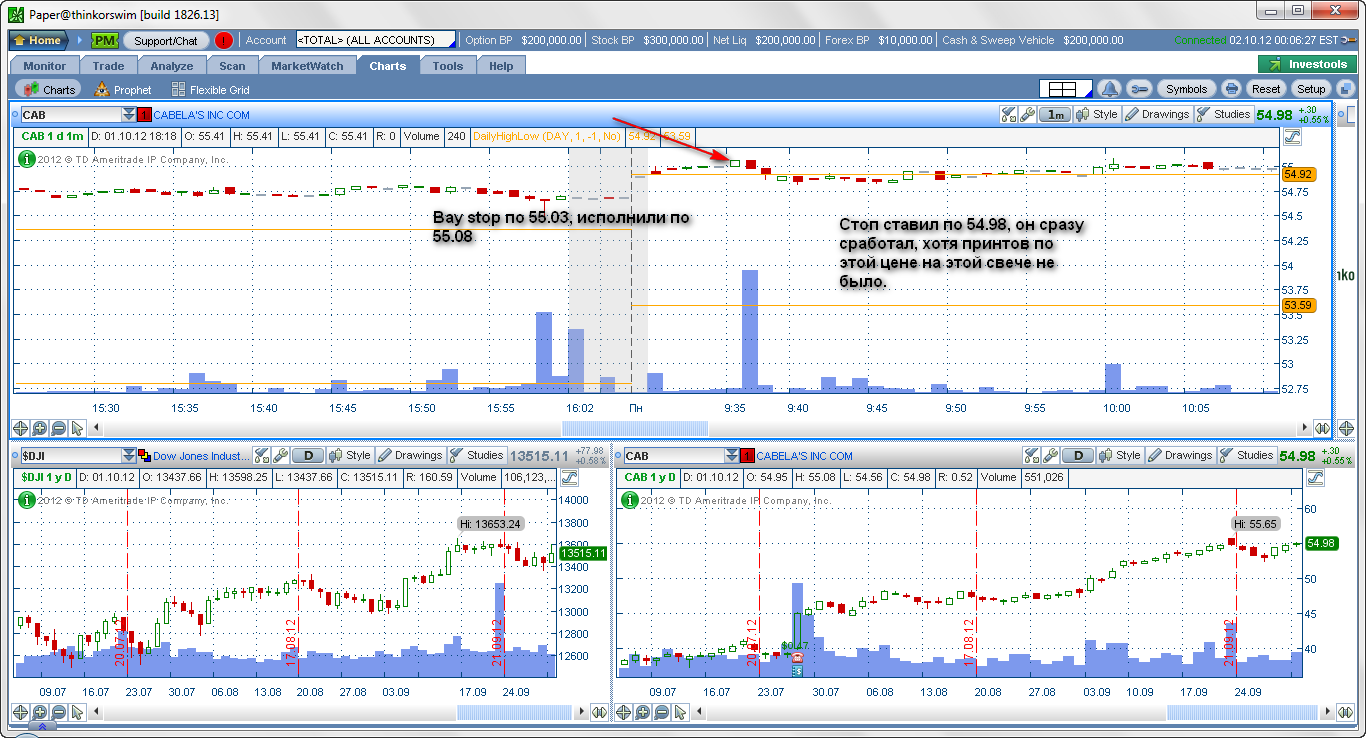The image size is (1366, 738).
Task: Toggle price scale icon at top chart right
Action: [1292, 136]
